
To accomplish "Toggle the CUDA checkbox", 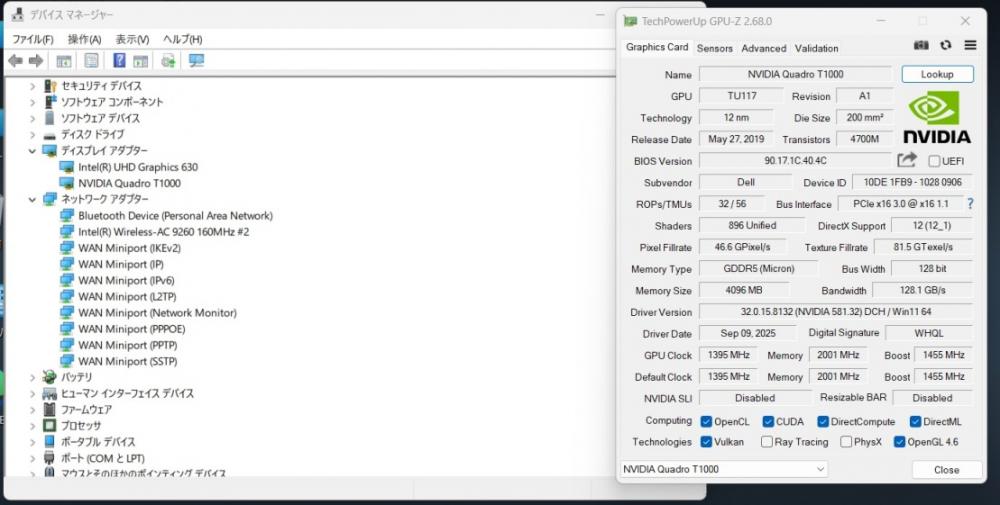I will [768, 421].
